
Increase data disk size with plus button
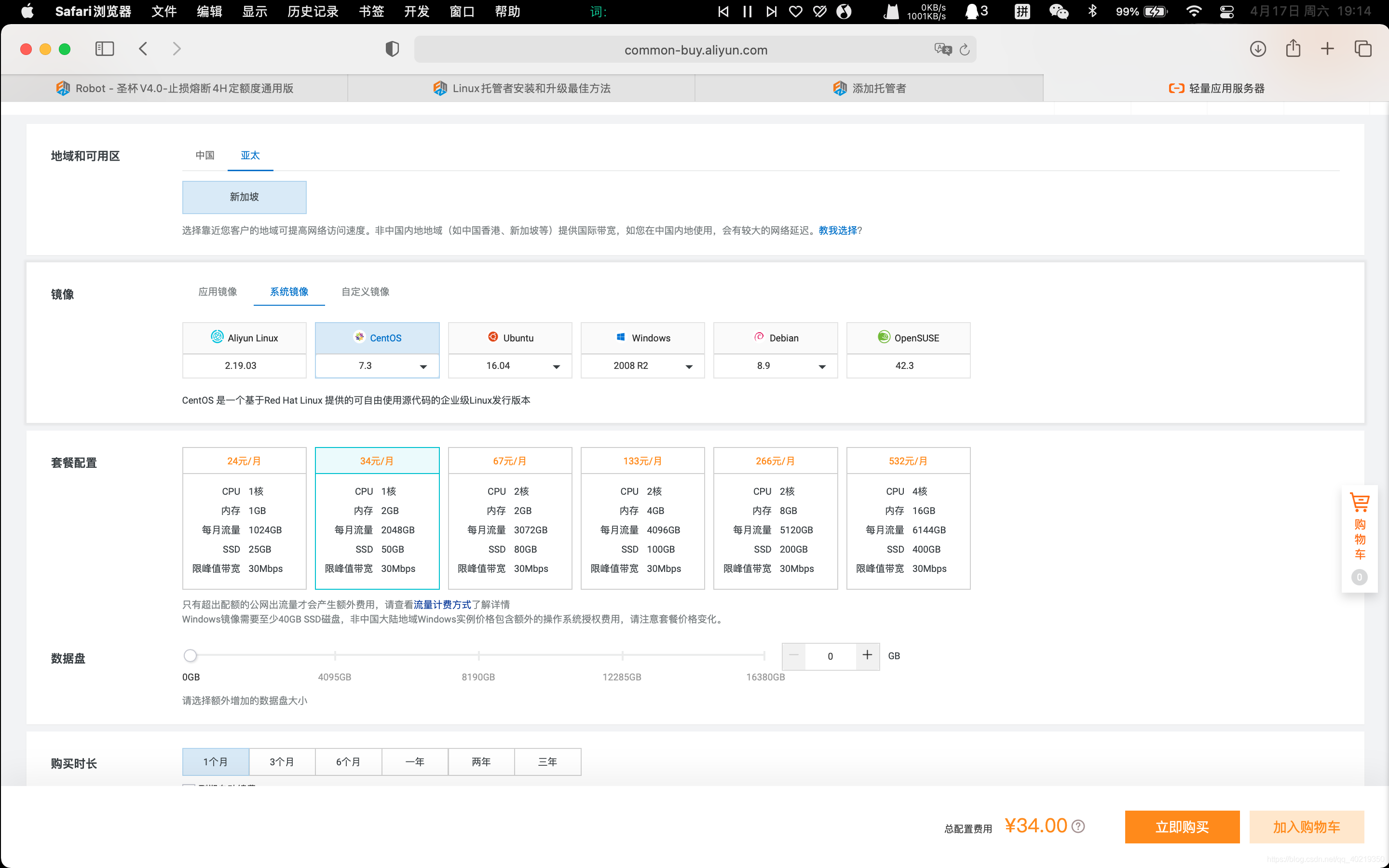(867, 656)
